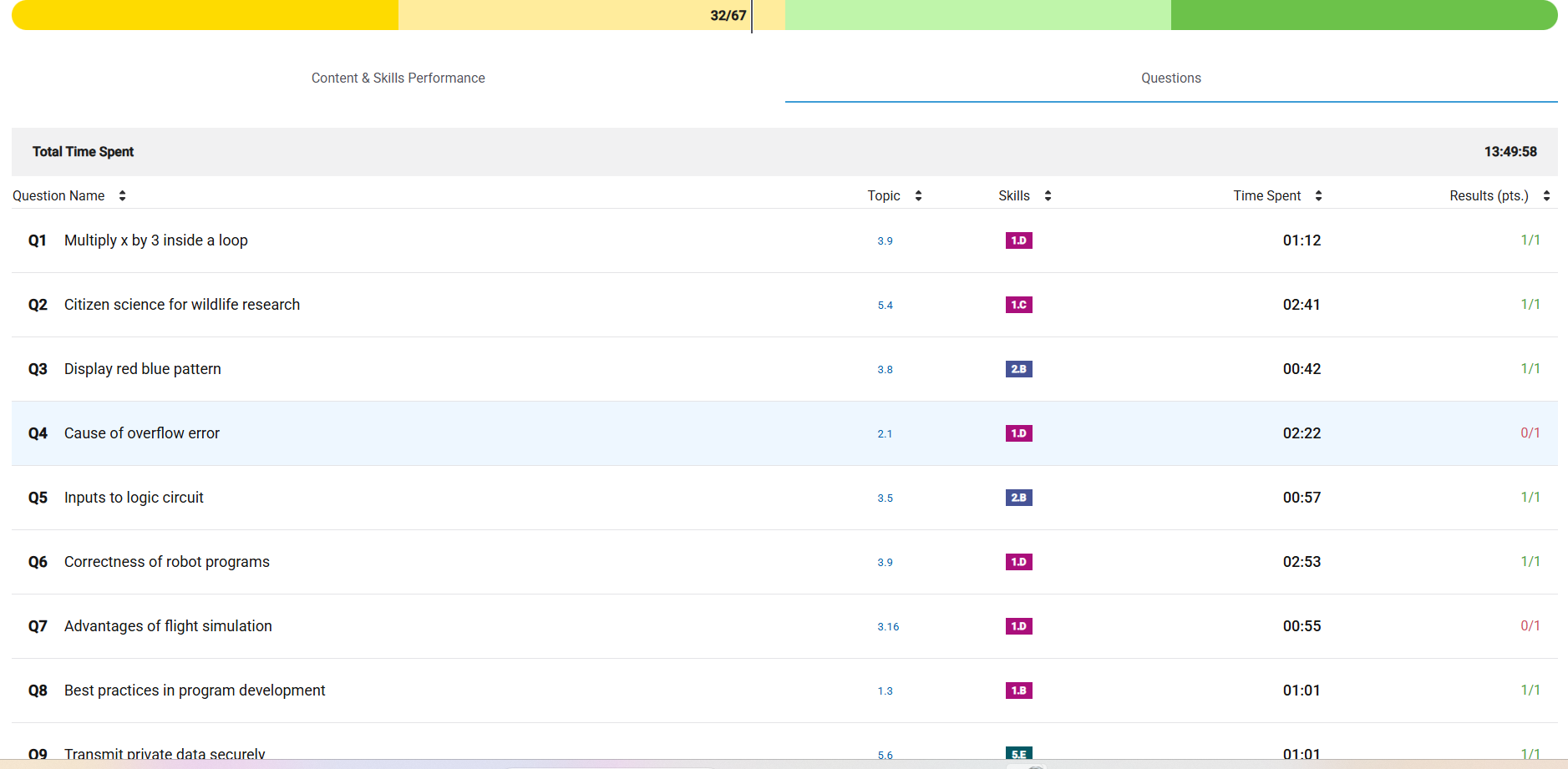
Task: Click the 02:41 time spent for Q2
Action: point(1302,305)
